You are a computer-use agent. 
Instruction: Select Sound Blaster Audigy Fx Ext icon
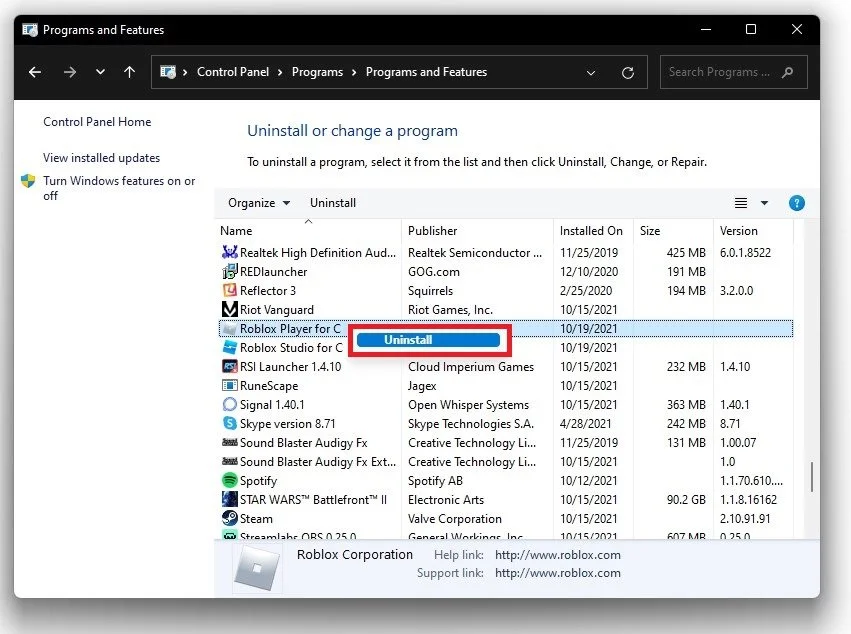[230, 461]
